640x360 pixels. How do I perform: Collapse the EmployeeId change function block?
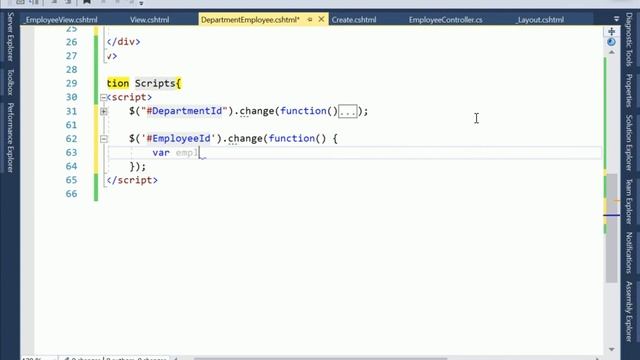[x=104, y=139]
